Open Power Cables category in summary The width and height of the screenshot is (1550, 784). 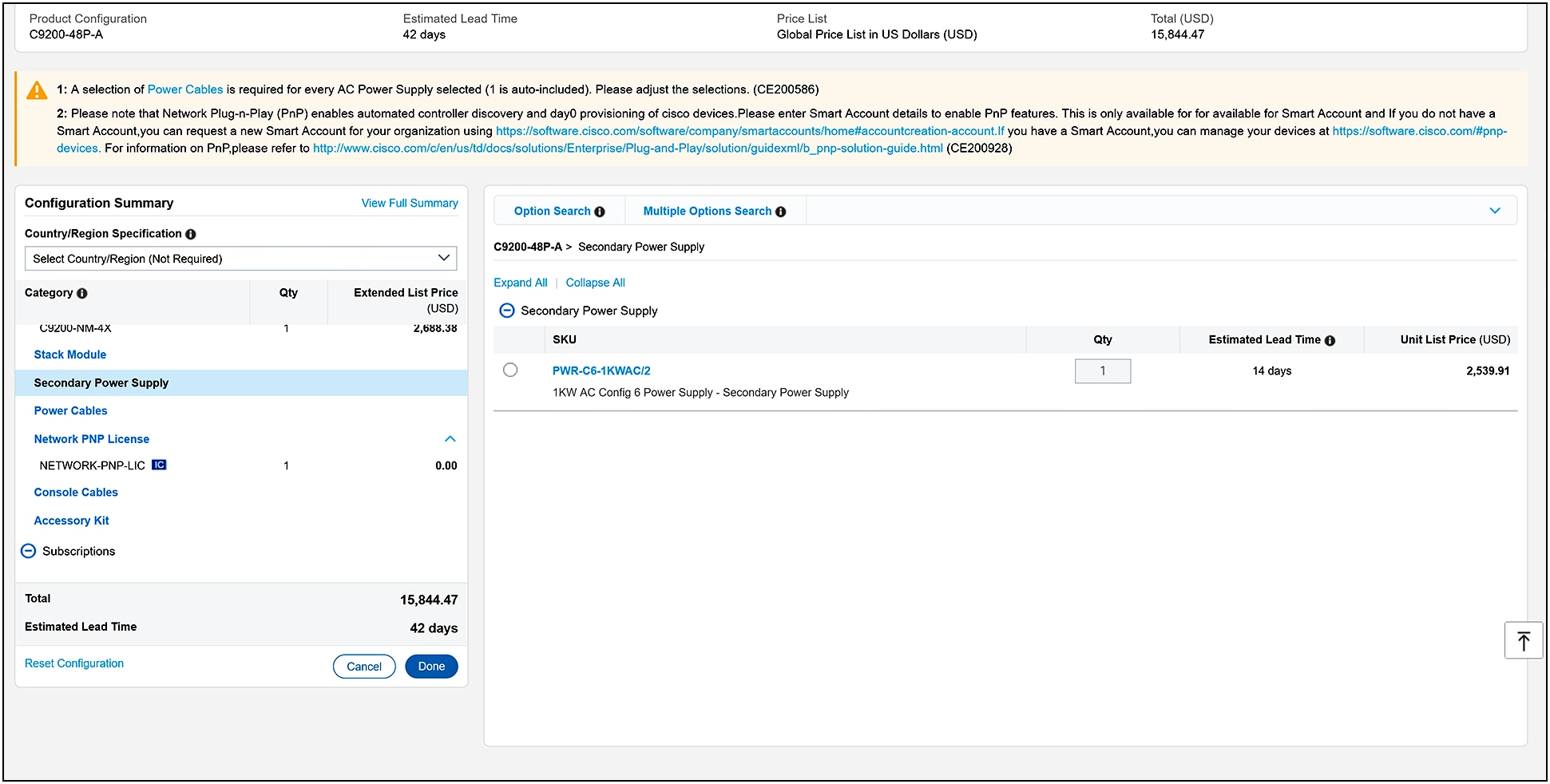[x=70, y=410]
